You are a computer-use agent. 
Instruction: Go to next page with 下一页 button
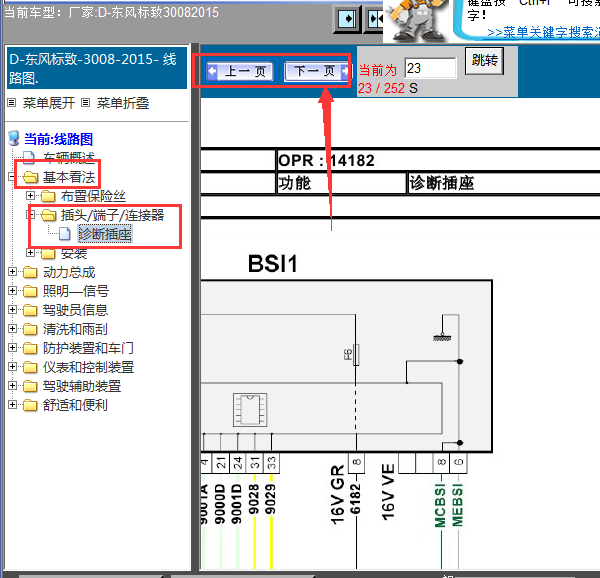pyautogui.click(x=316, y=71)
